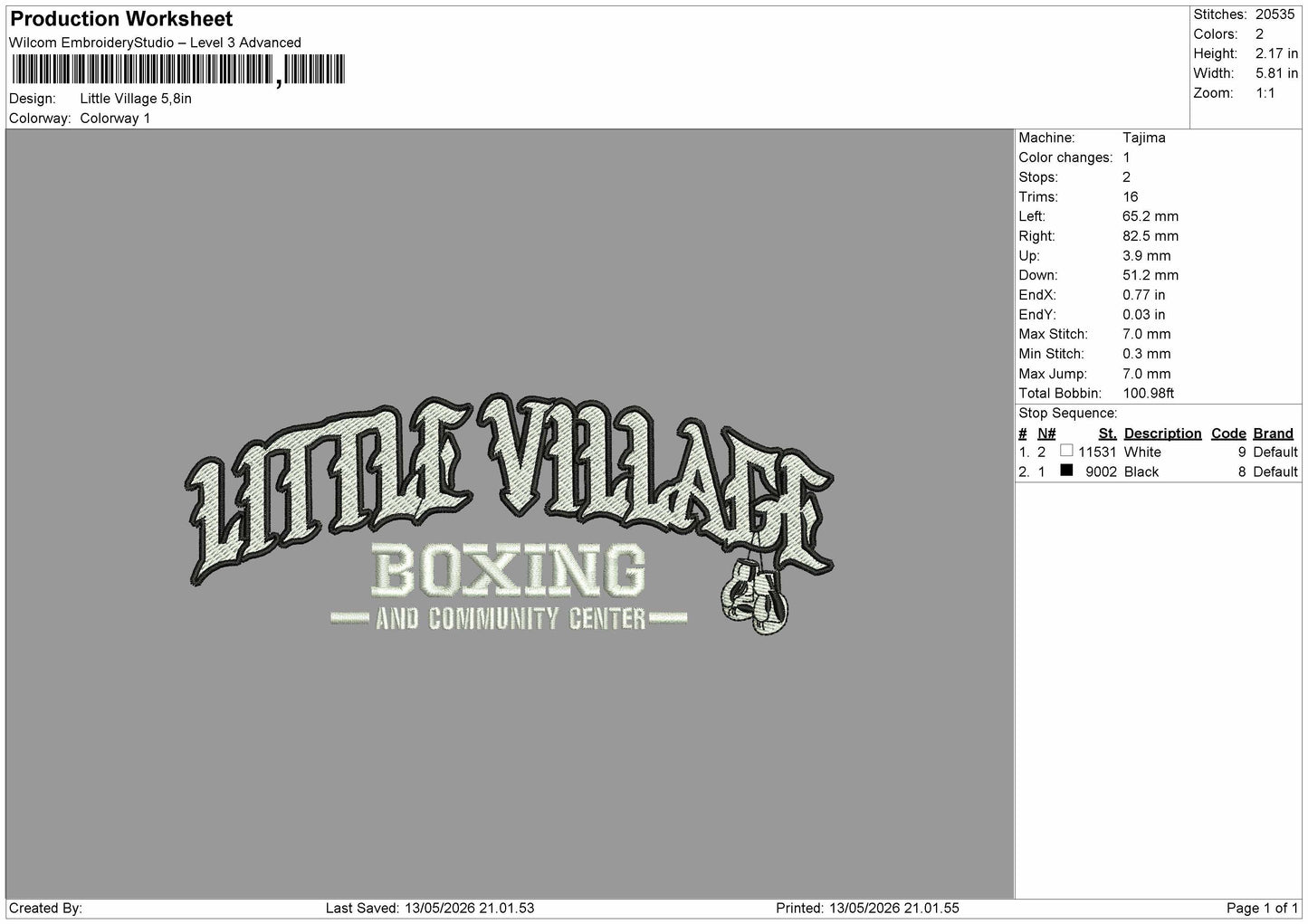Click the worksheet barcode
Image resolution: width=1308 pixels, height=924 pixels.
pyautogui.click(x=178, y=70)
